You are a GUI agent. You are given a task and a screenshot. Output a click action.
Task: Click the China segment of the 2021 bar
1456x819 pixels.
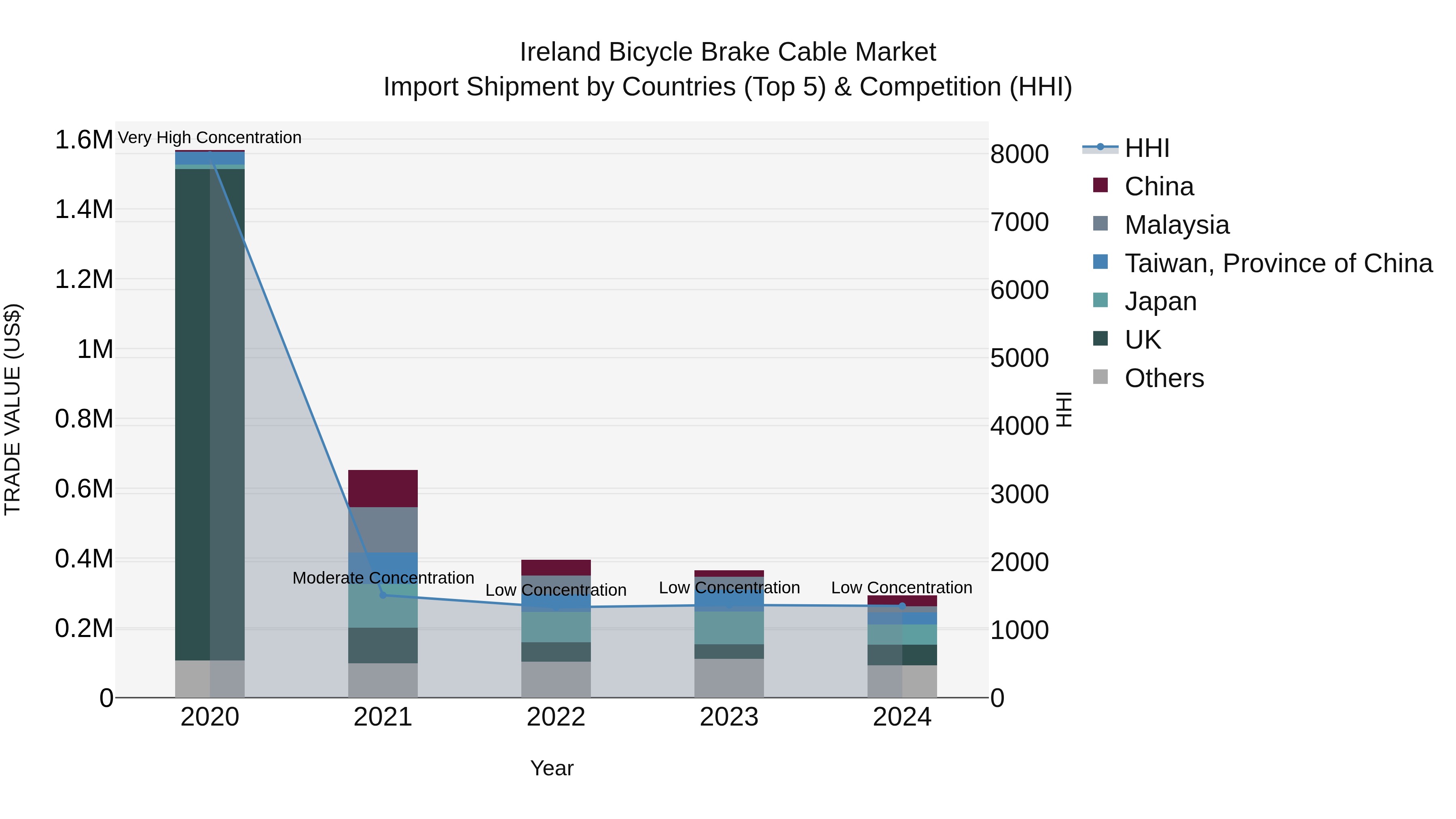tap(383, 488)
